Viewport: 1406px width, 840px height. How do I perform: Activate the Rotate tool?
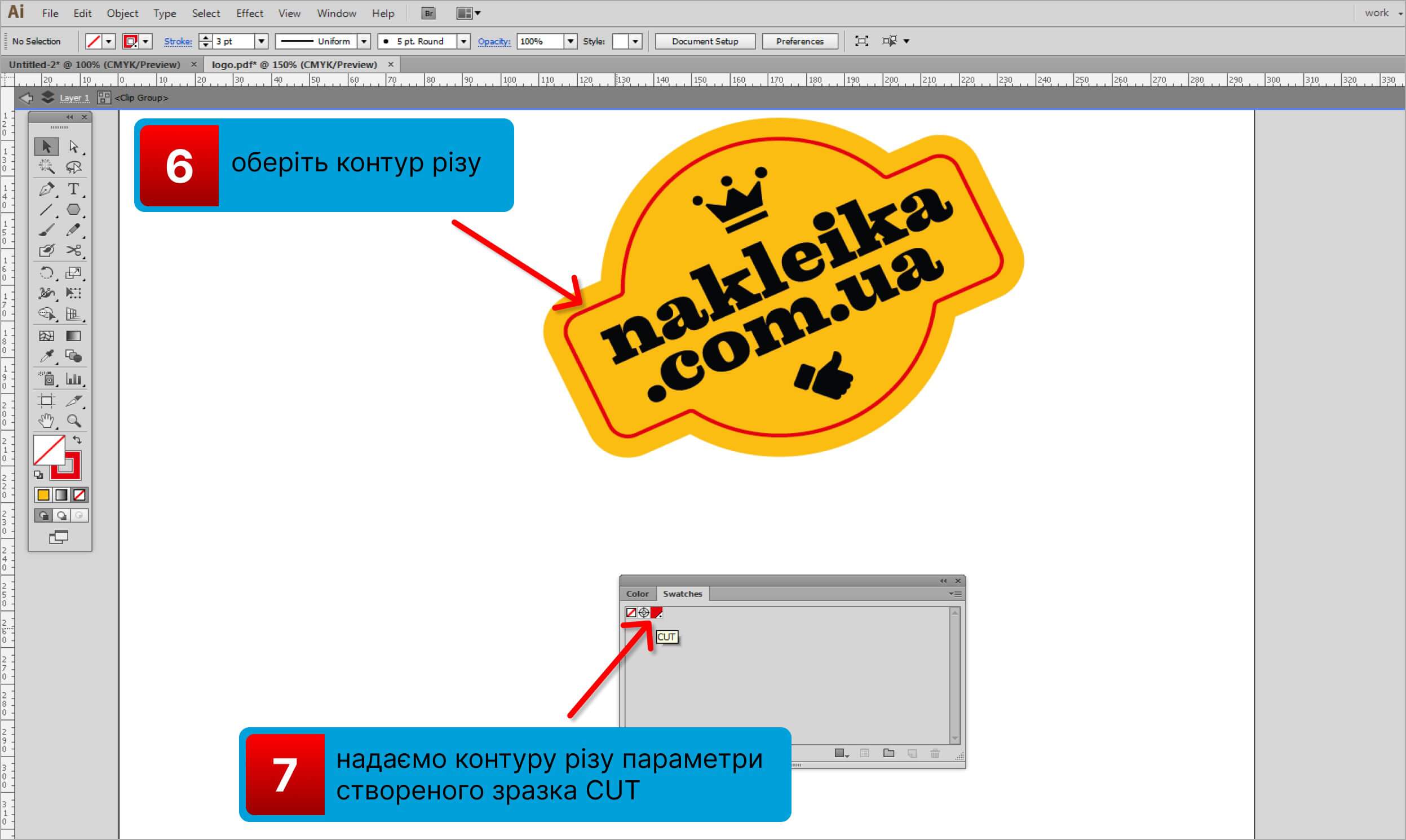pos(46,273)
